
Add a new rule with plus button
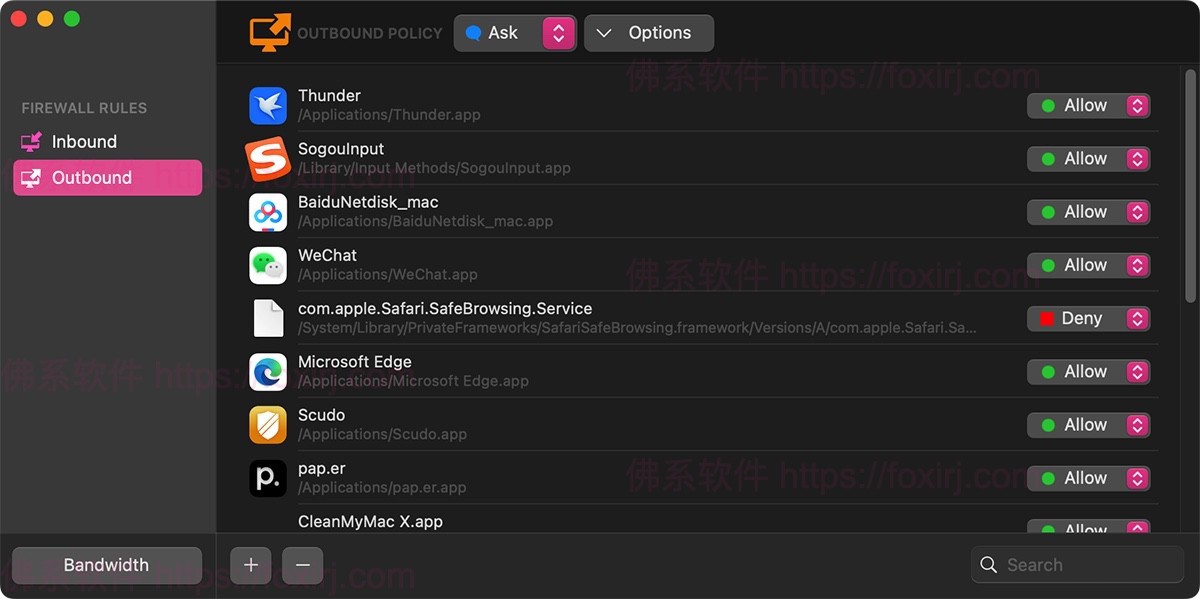coord(251,565)
